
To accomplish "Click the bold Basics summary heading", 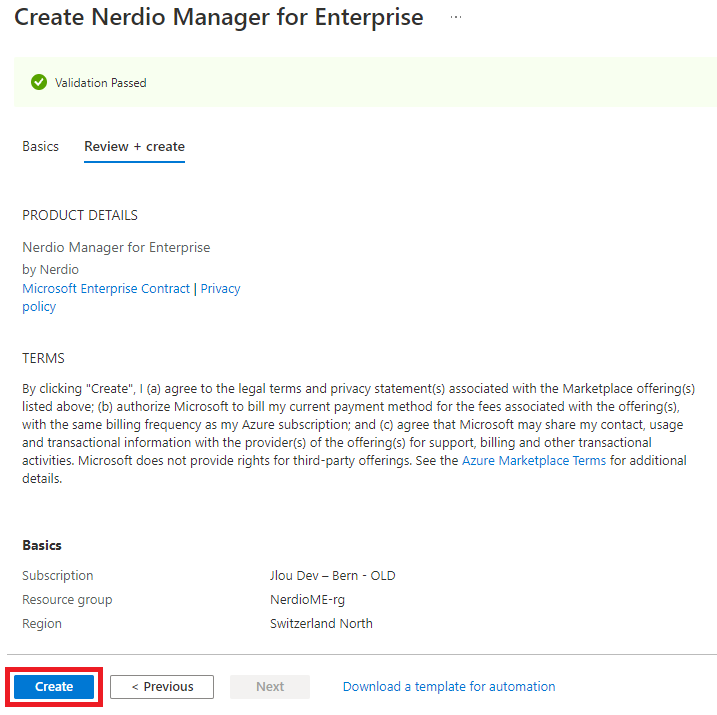I will tap(42, 545).
